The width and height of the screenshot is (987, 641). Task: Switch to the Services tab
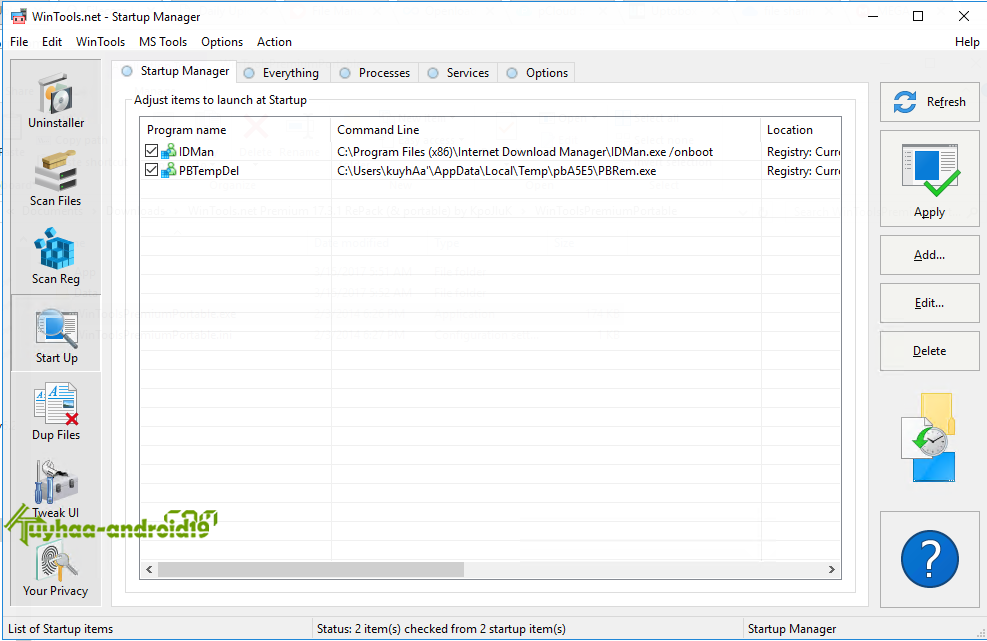[459, 73]
